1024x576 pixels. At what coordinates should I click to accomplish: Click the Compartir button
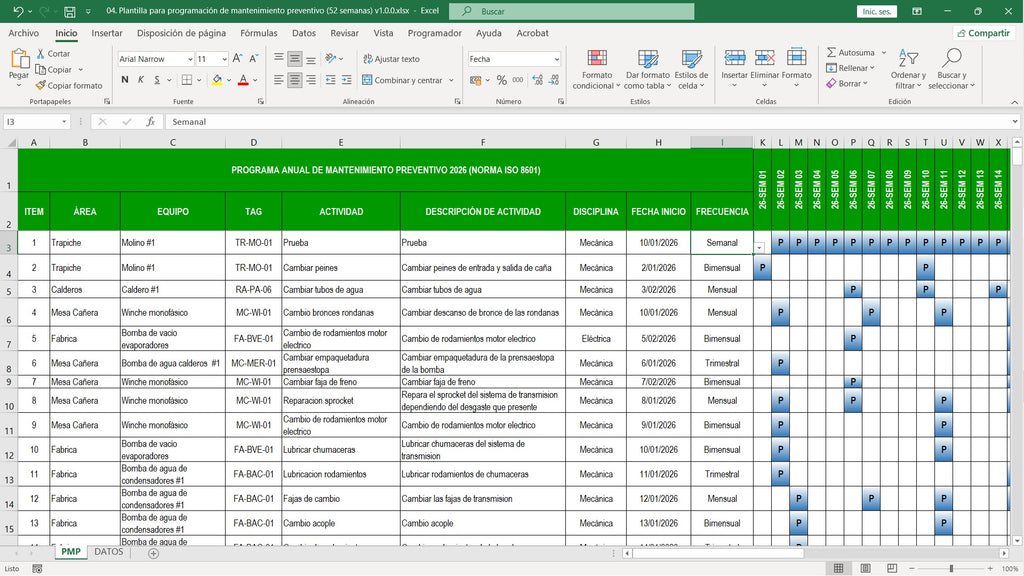coord(984,33)
